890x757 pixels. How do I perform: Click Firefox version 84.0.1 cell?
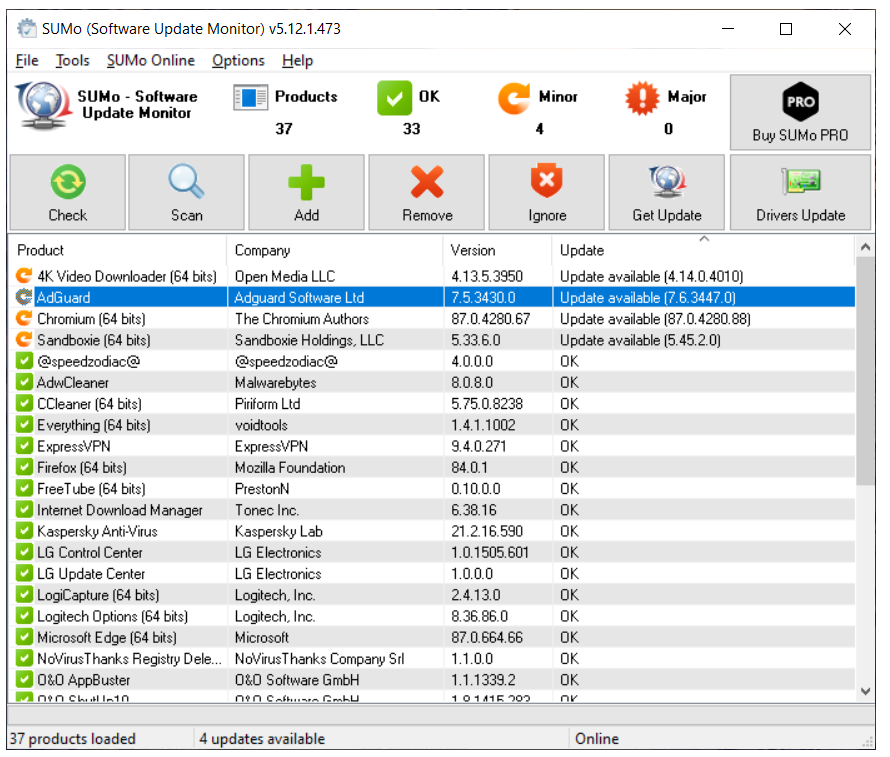click(x=469, y=468)
